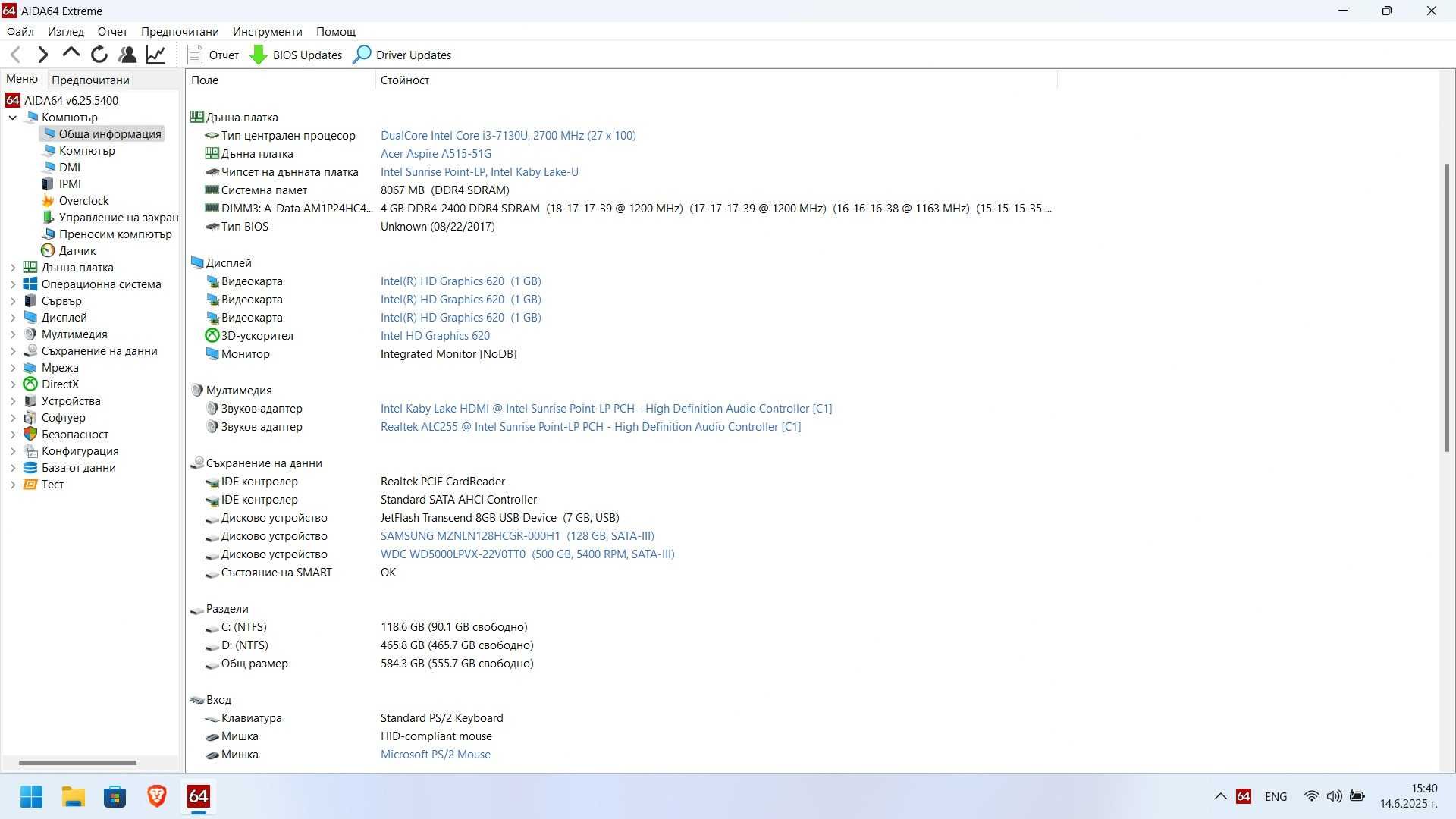Screen dimensions: 1456x819
Task: Click the volume tray icon
Action: [x=1334, y=797]
